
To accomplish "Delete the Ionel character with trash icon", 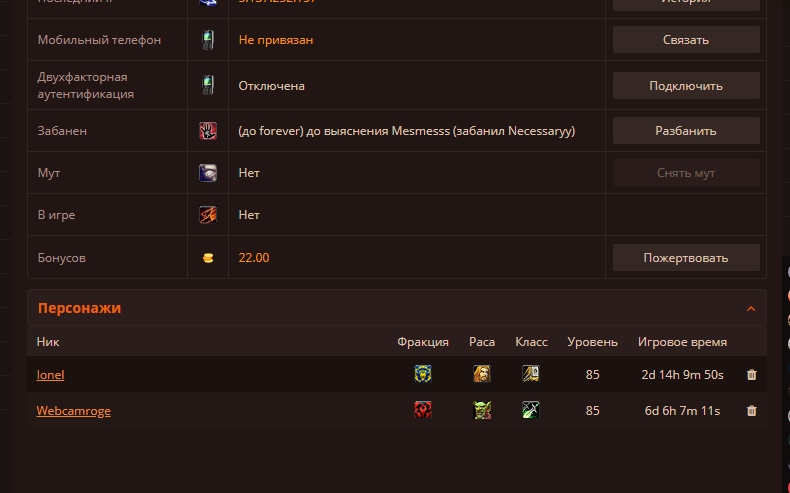I will pyautogui.click(x=751, y=375).
